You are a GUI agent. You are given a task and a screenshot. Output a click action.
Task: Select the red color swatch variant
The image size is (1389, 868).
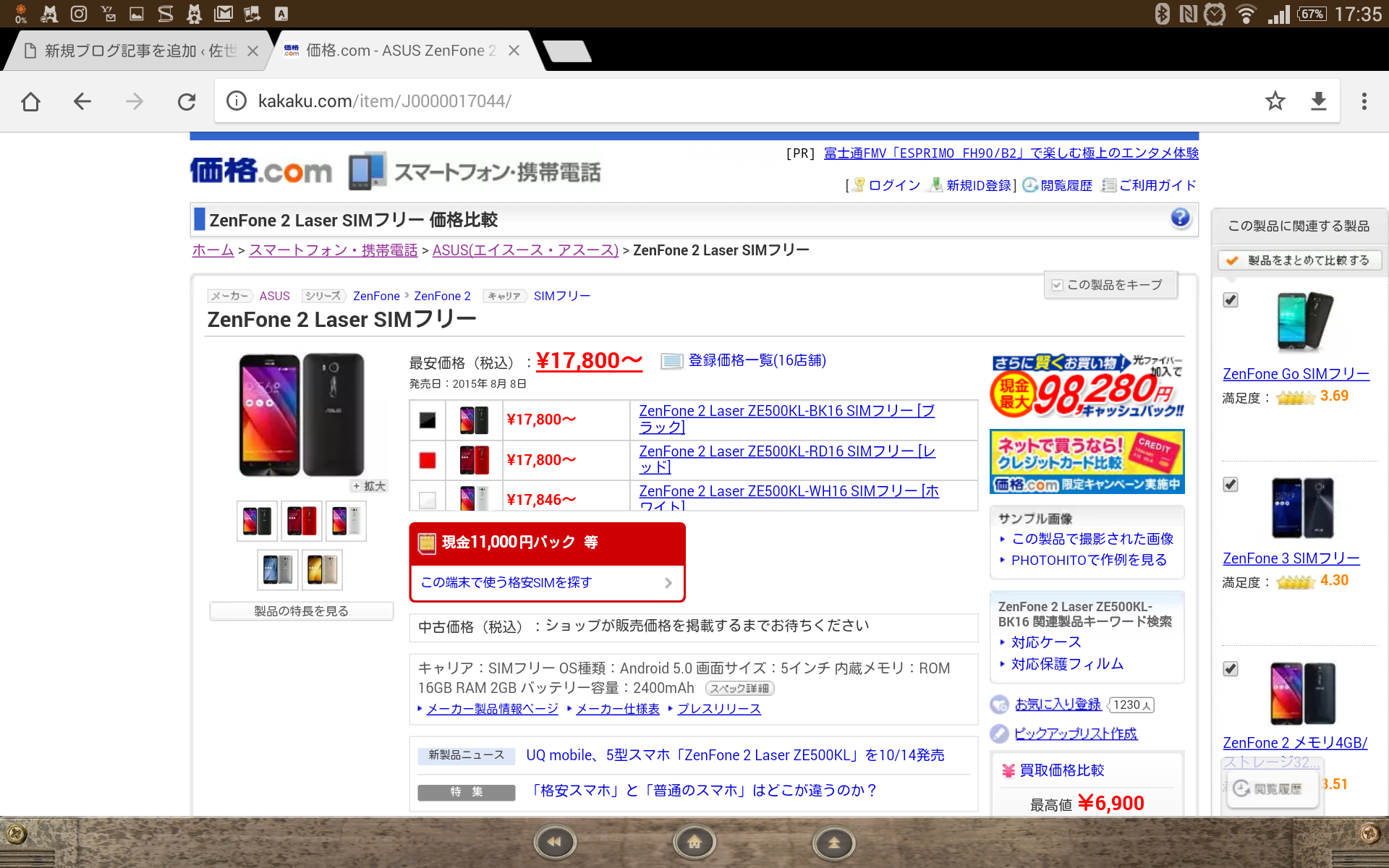(x=428, y=460)
